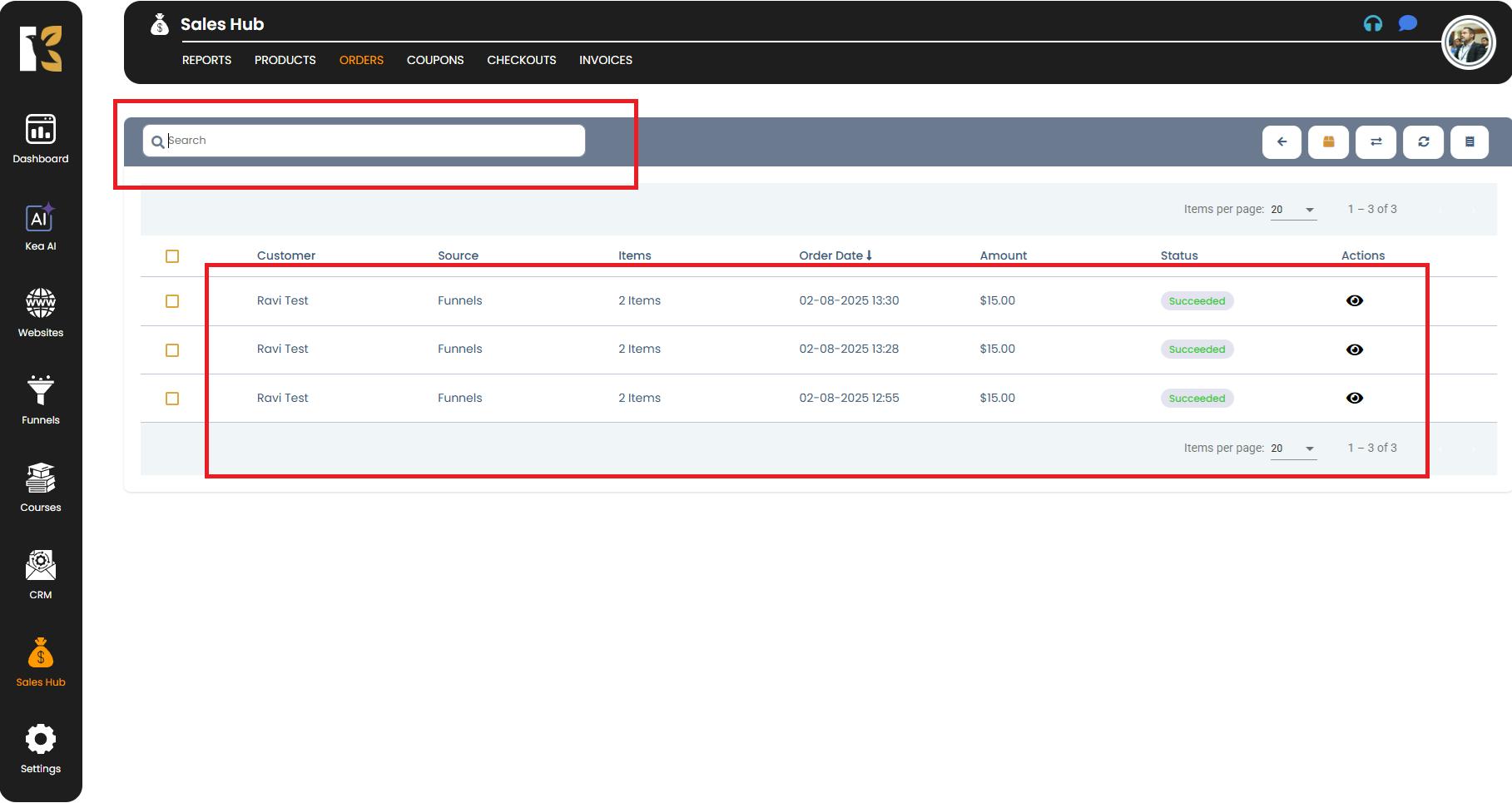View the 13:28 order with eye icon
Screen dimensions: 1512x803
click(1354, 349)
